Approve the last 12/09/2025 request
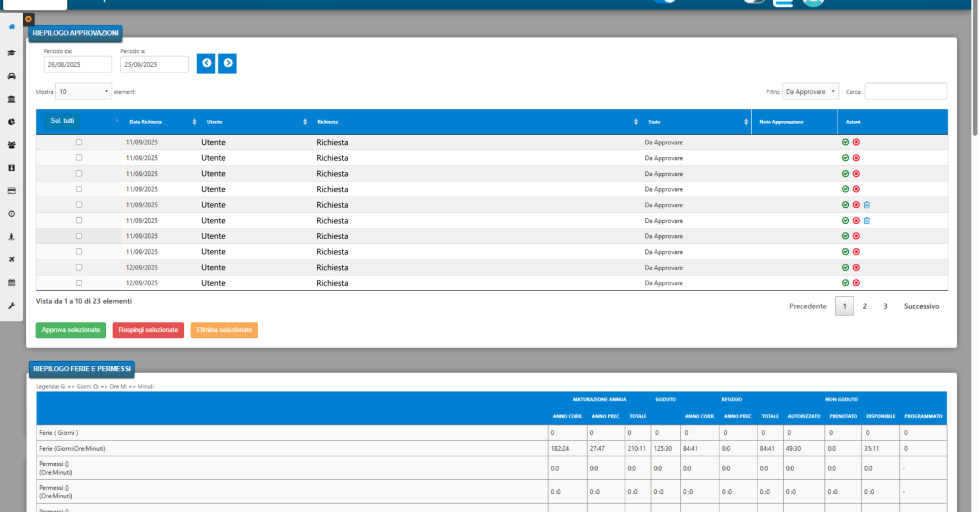The height and width of the screenshot is (512, 980). point(846,283)
